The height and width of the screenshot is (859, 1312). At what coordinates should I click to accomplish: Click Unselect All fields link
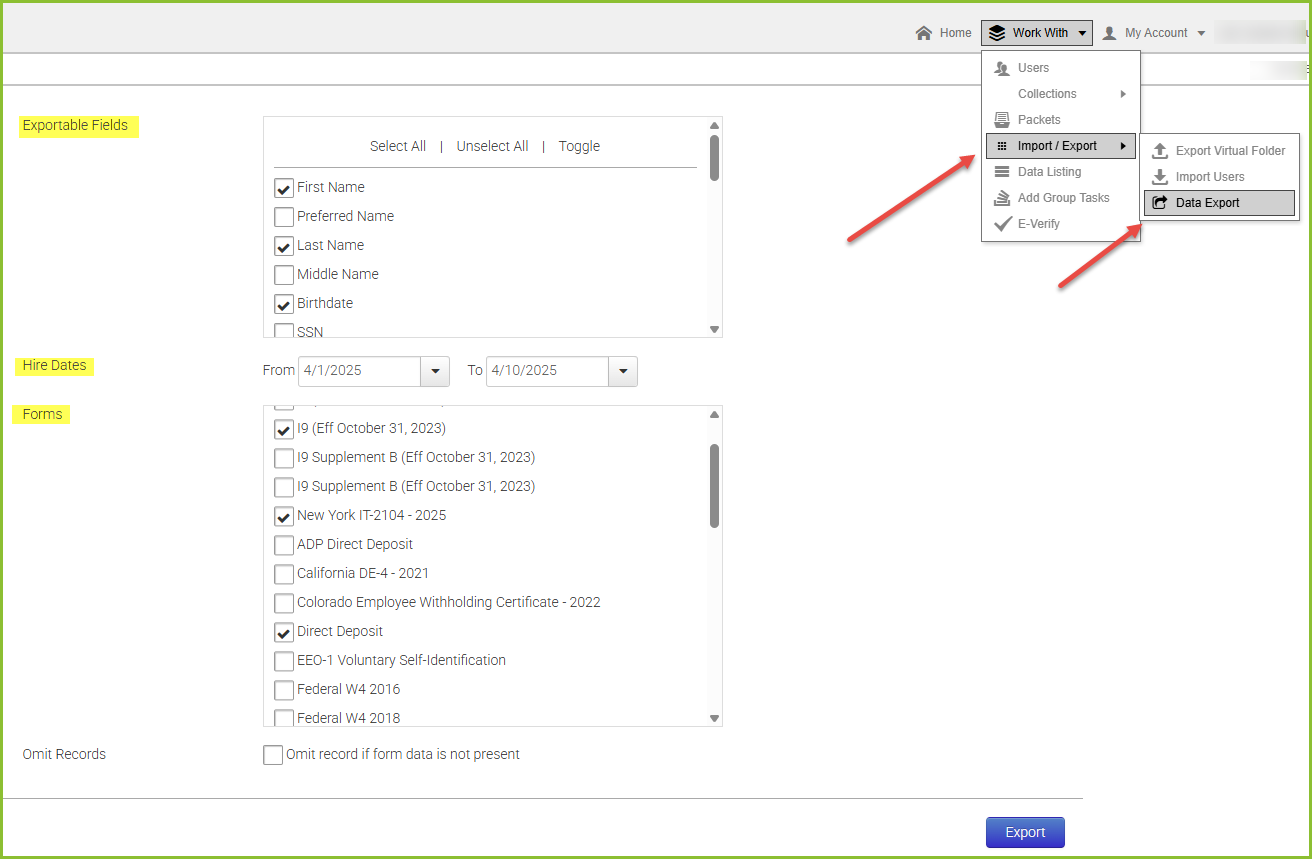pyautogui.click(x=492, y=146)
